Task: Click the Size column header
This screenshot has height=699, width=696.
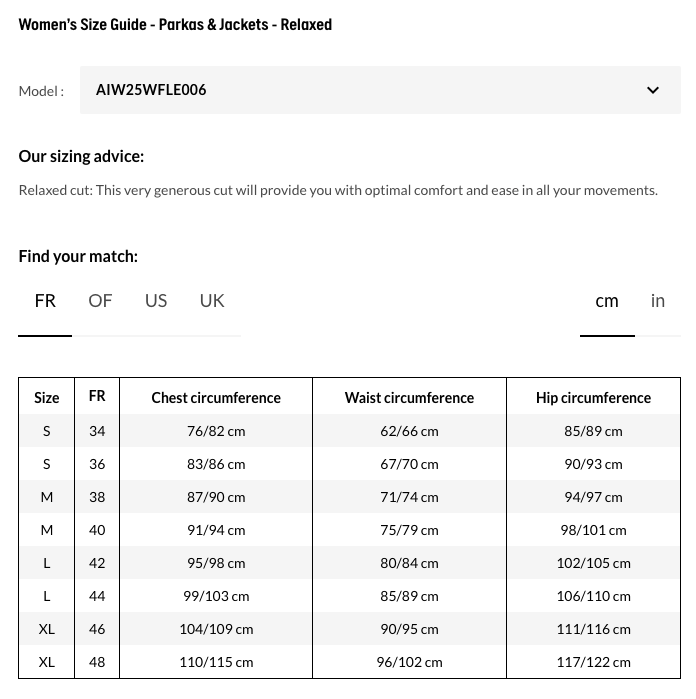Action: click(x=47, y=397)
